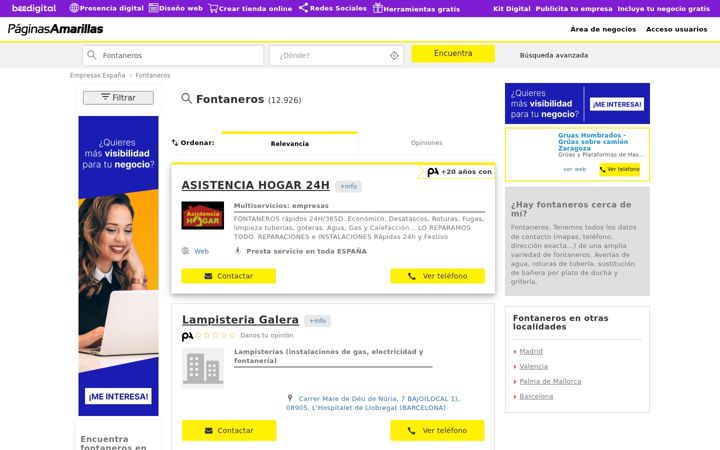Click the yellow Encuentra button
The height and width of the screenshot is (450, 720).
453,53
